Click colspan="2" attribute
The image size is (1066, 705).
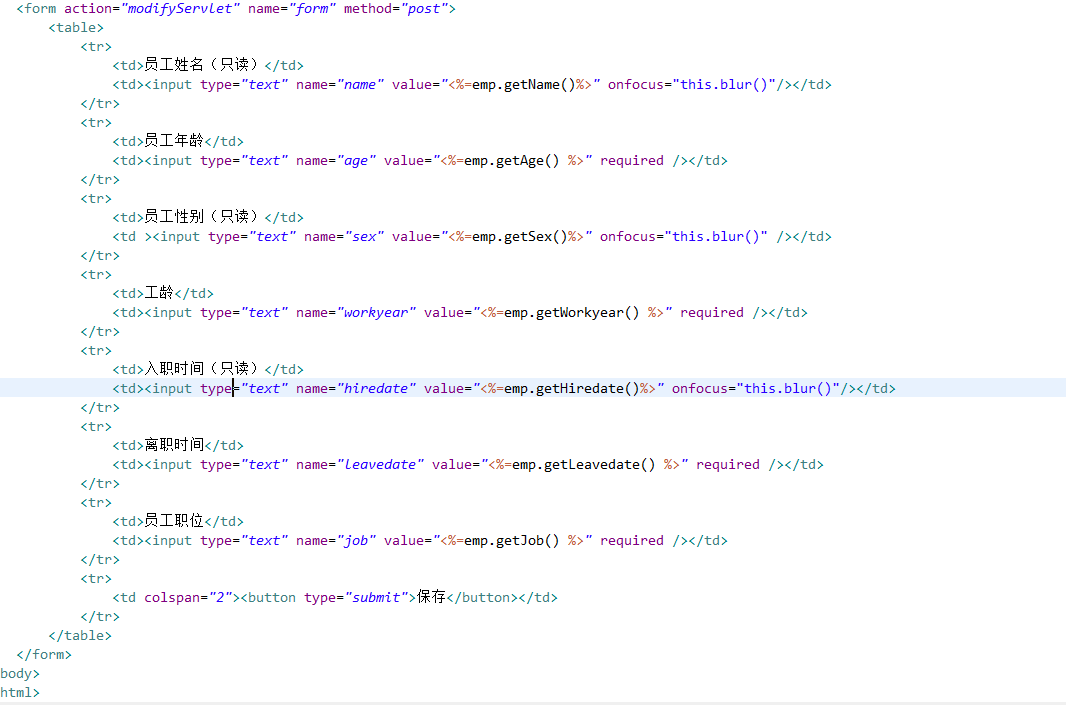[188, 598]
